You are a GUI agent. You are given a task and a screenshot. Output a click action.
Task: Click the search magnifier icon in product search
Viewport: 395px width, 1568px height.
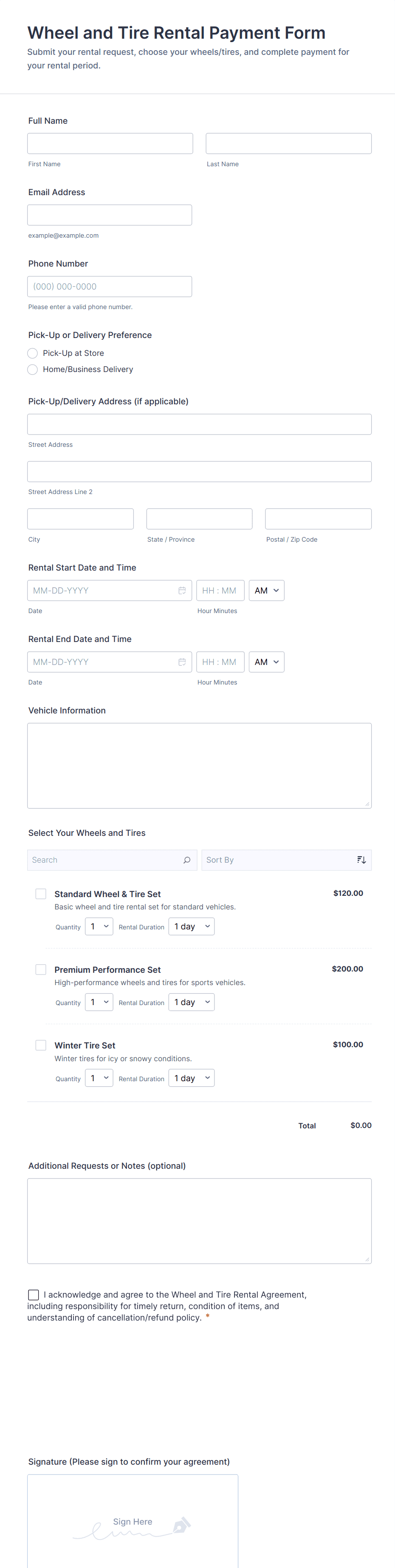186,860
